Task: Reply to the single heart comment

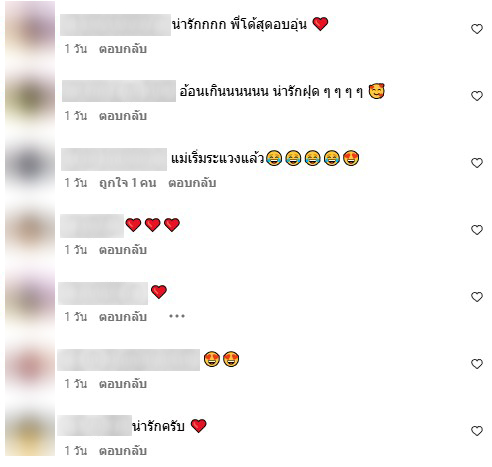Action: [123, 317]
